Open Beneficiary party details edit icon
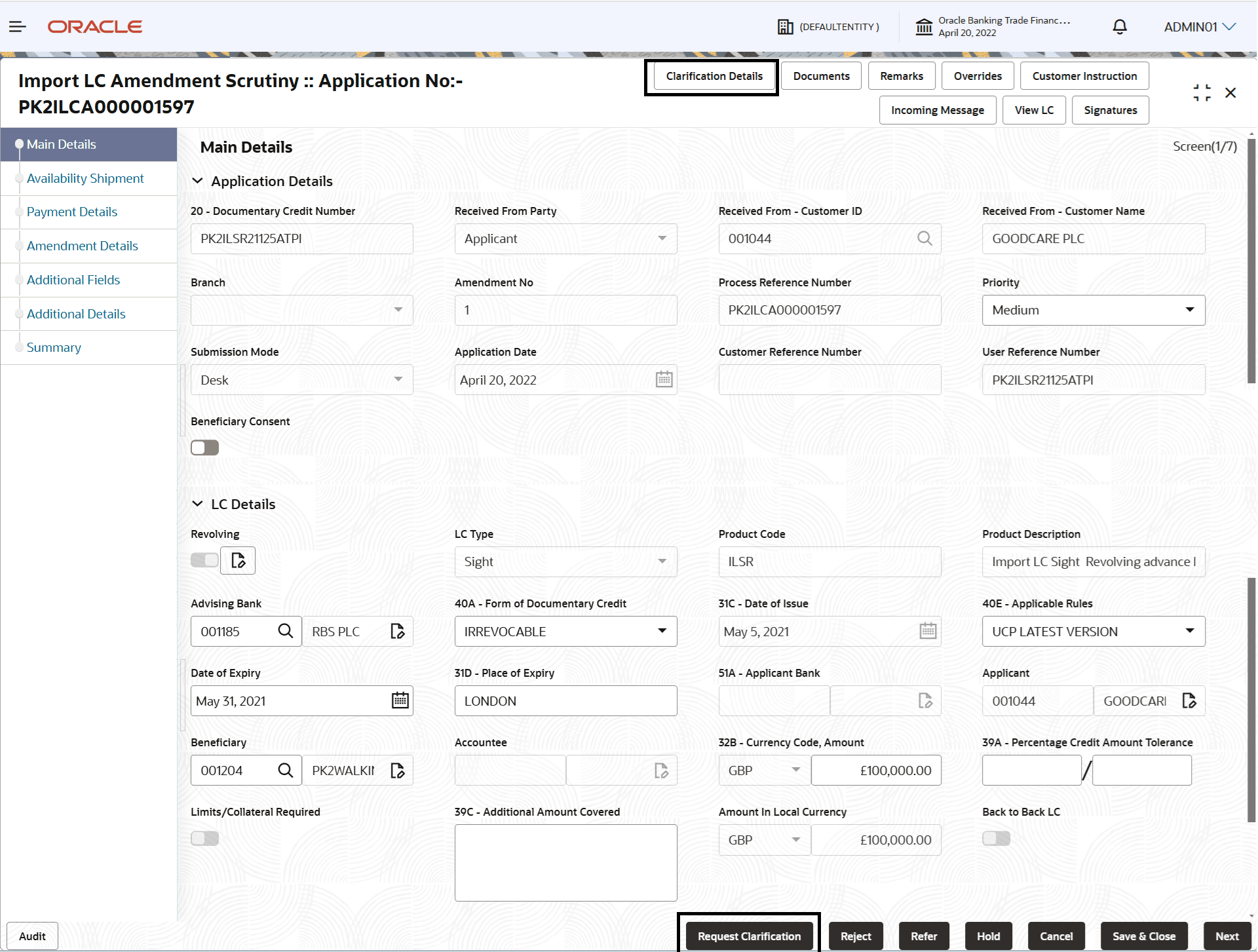 pos(398,771)
